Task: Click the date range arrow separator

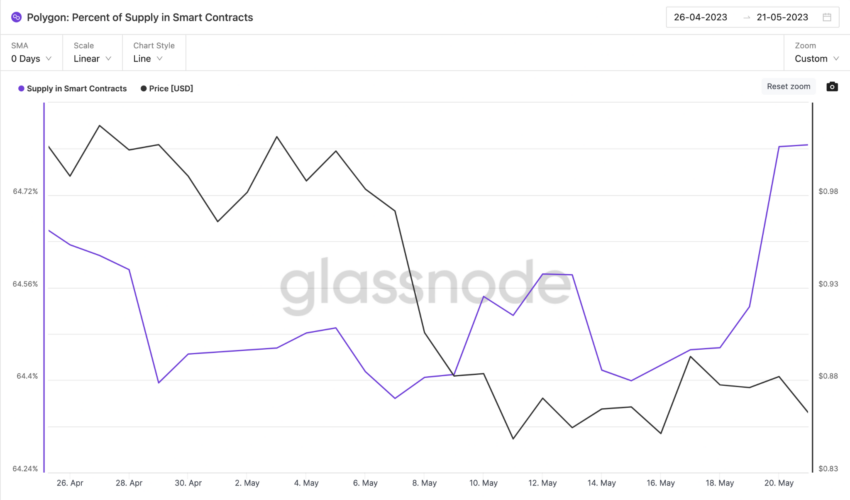Action: click(x=746, y=17)
